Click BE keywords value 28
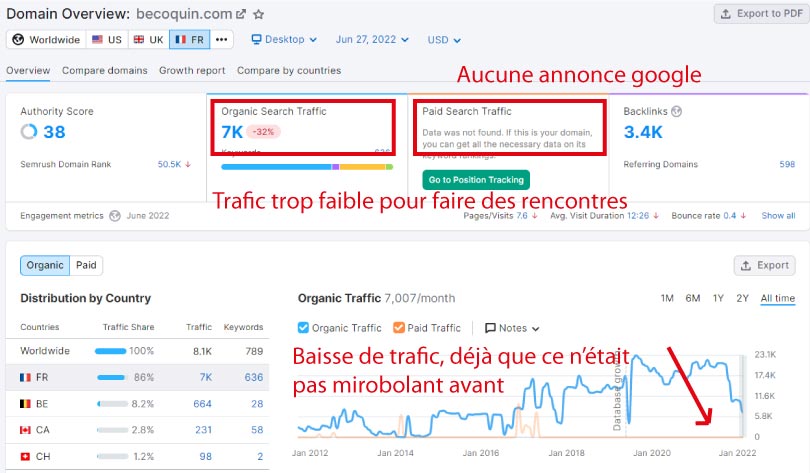This screenshot has height=473, width=810. (x=257, y=404)
